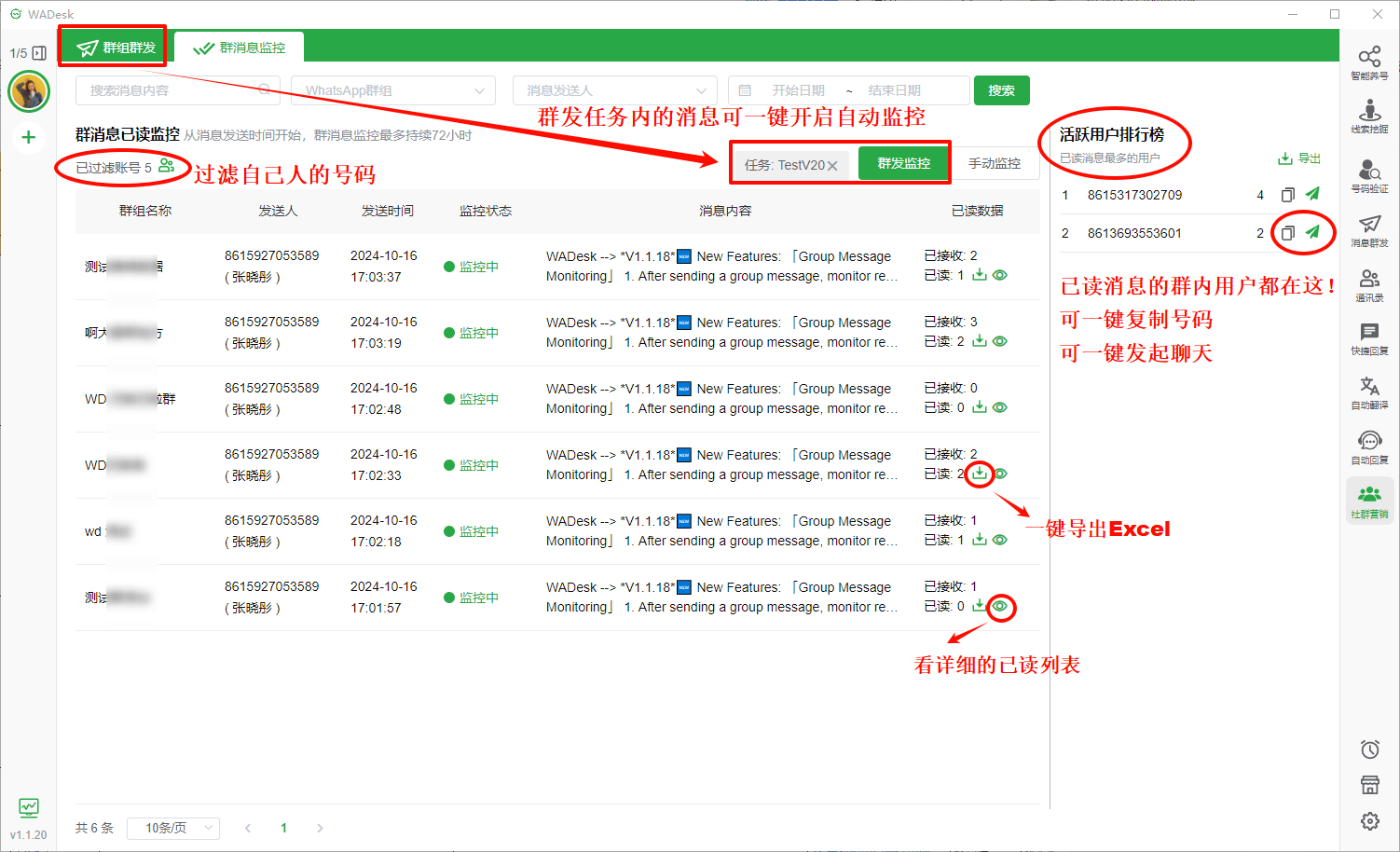
Task: Export the 17:03:37 row read data
Action: (x=980, y=275)
